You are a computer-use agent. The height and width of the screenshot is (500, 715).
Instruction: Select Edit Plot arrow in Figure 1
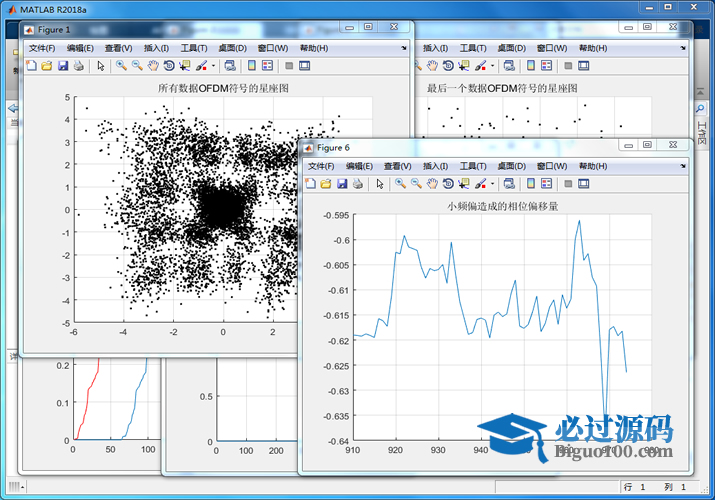click(101, 66)
